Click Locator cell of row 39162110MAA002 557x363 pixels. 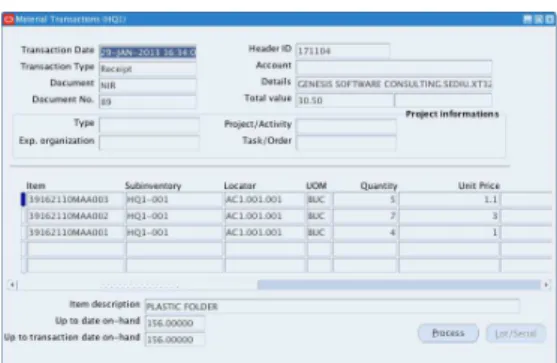265,216
